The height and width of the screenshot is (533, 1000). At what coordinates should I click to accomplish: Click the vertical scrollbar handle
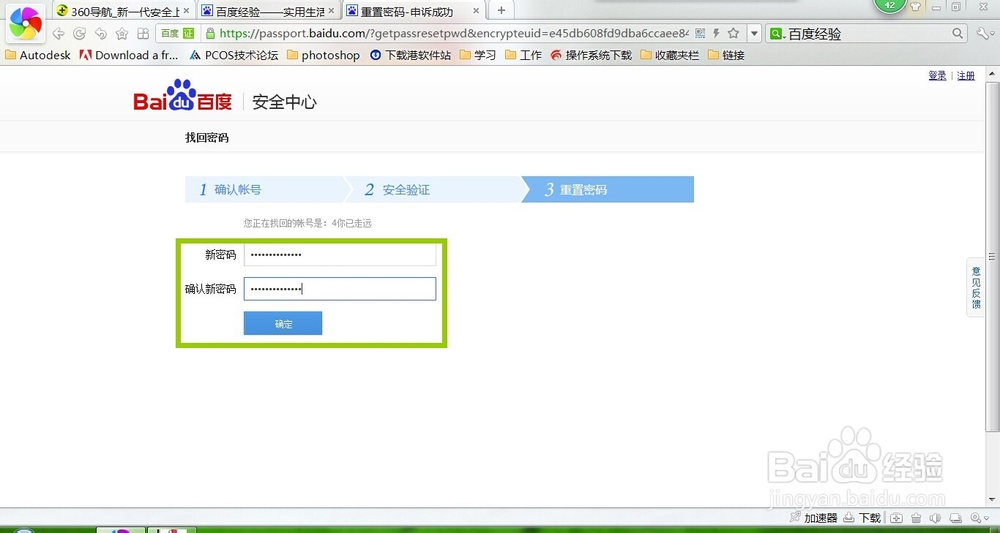992,257
